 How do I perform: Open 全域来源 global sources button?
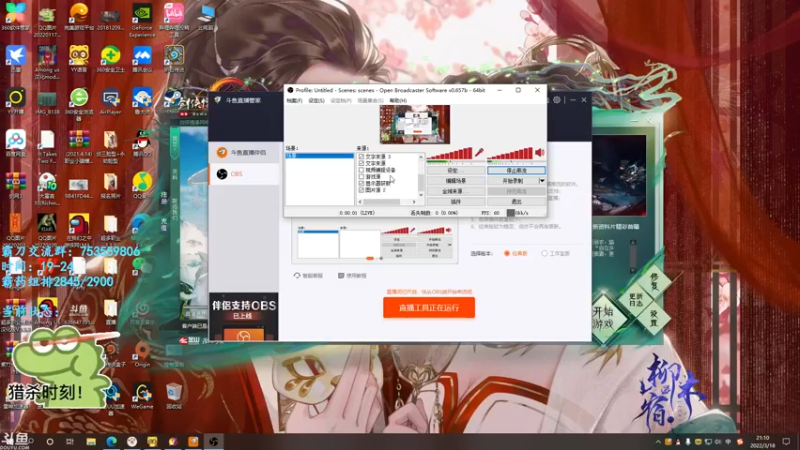pos(455,191)
